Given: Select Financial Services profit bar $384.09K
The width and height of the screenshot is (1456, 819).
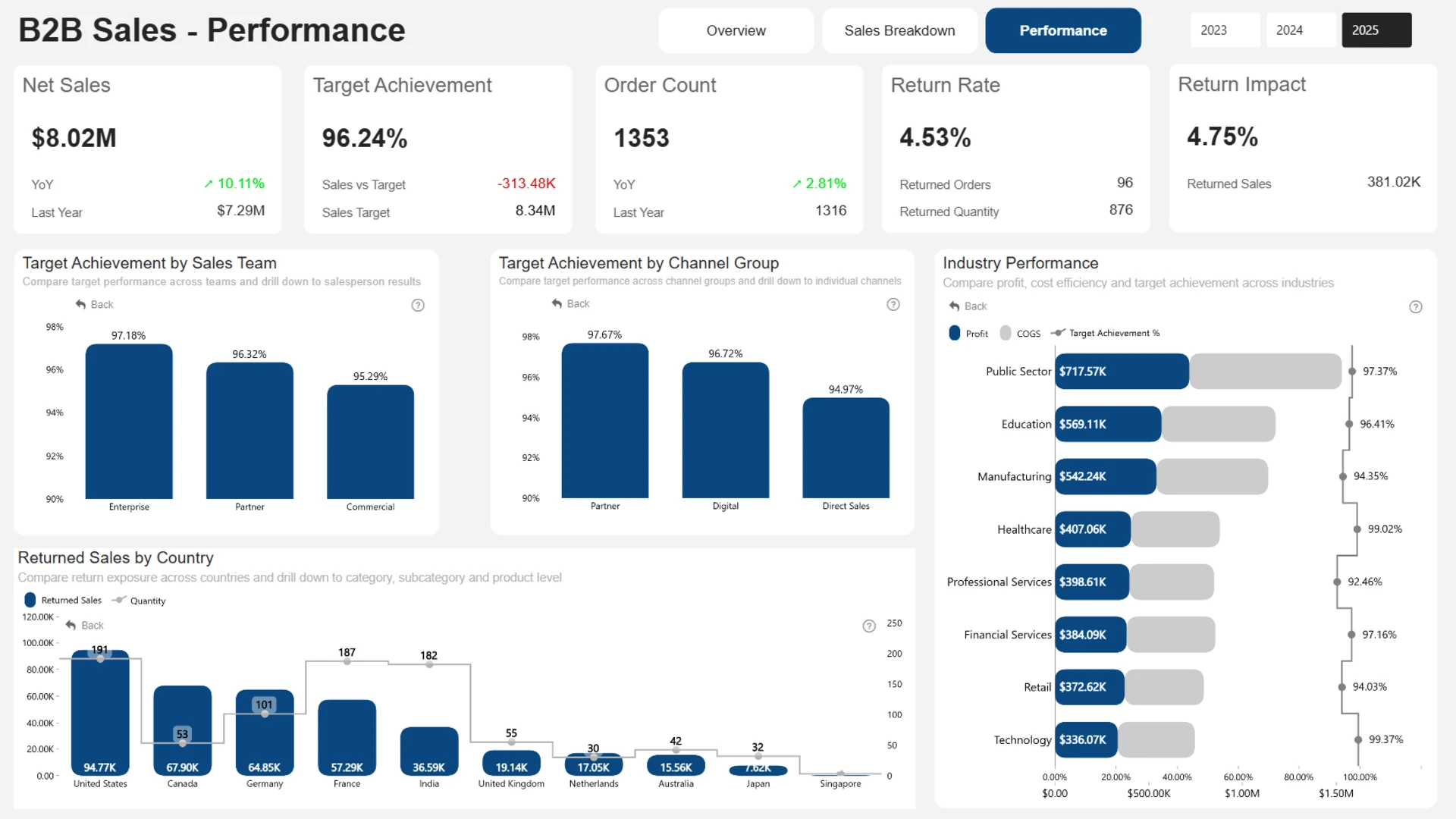Looking at the screenshot, I should pos(1091,635).
